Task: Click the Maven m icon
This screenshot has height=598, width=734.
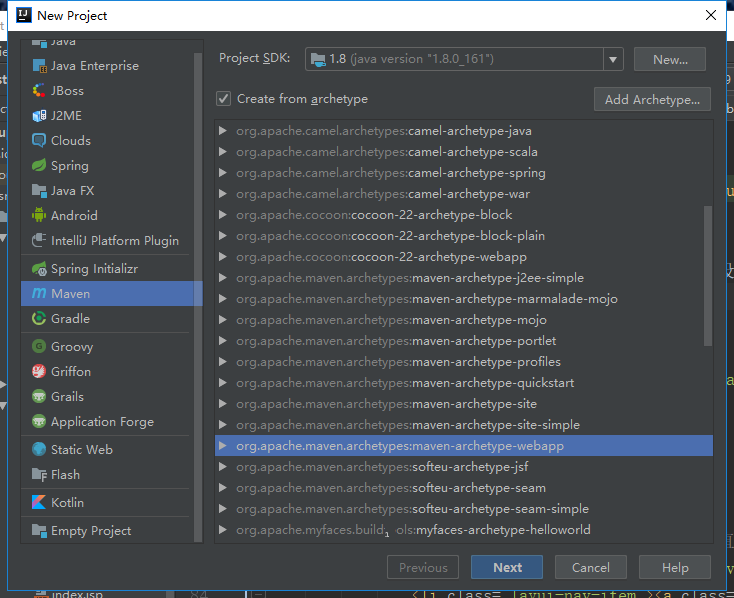Action: tap(39, 294)
